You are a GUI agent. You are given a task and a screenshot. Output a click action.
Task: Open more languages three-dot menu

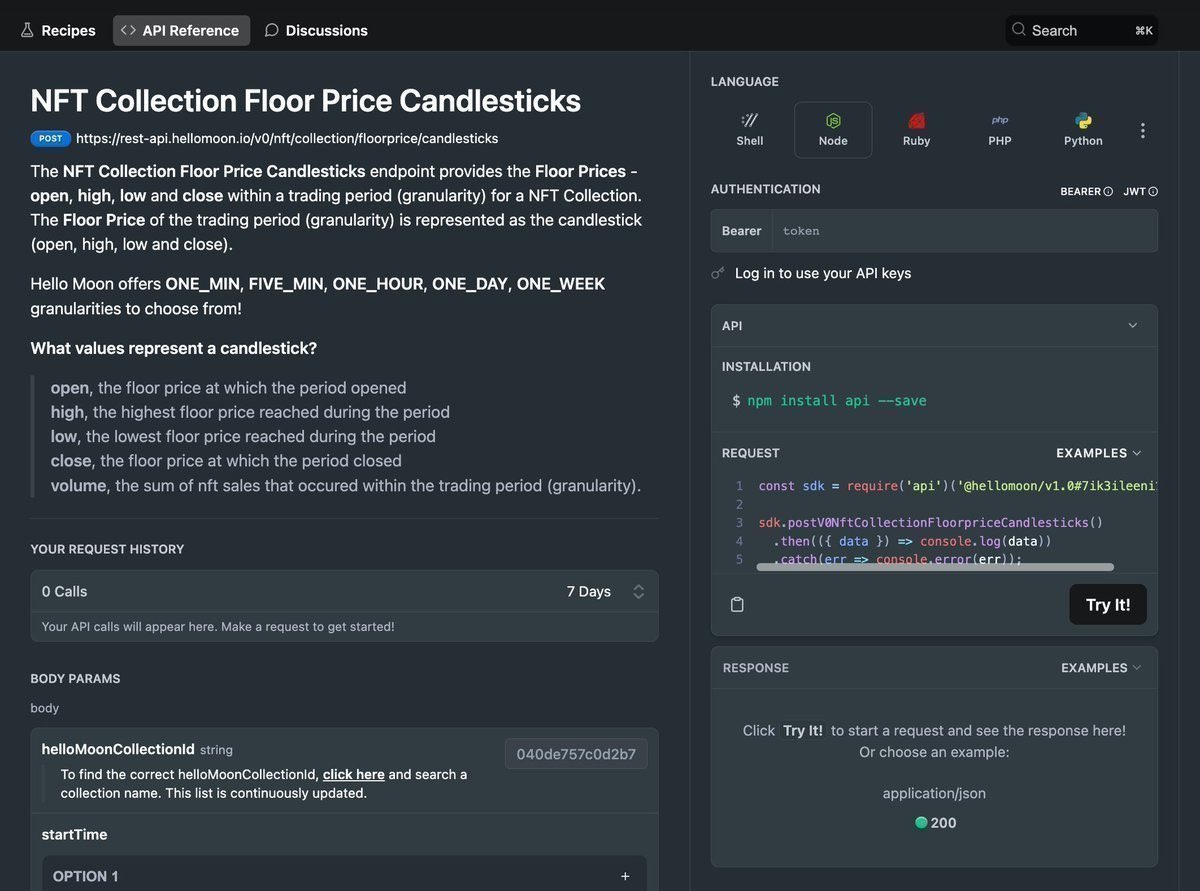point(1143,131)
